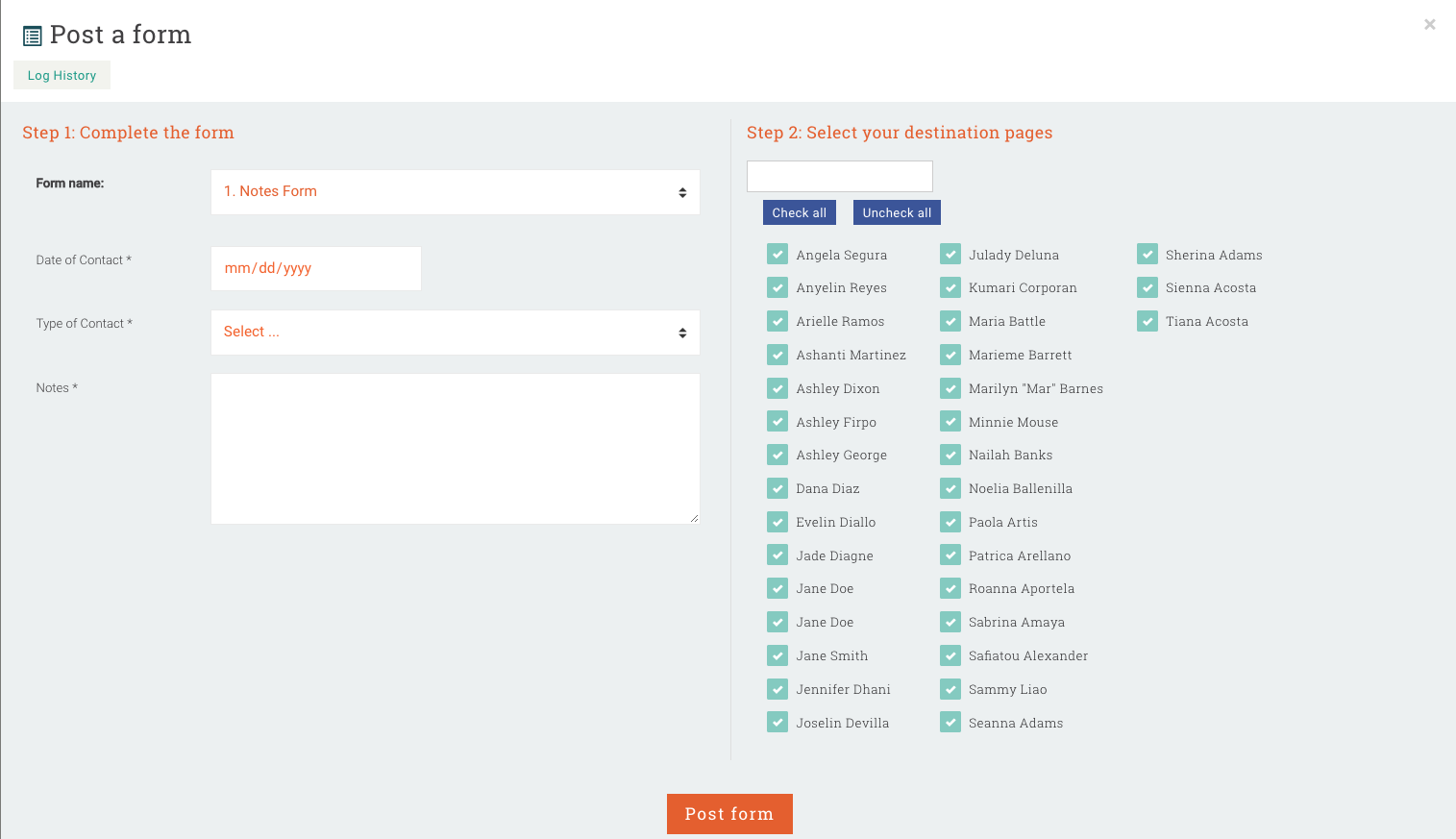This screenshot has width=1456, height=839.
Task: Open the Log History tab
Action: pos(62,76)
